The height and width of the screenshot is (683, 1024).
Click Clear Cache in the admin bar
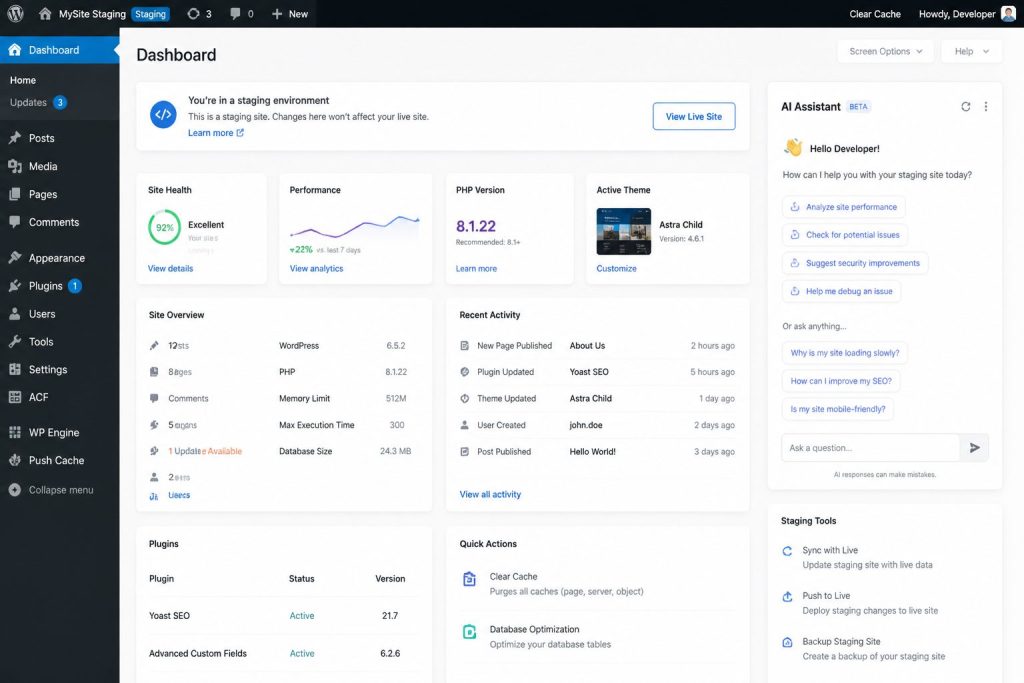coord(874,14)
